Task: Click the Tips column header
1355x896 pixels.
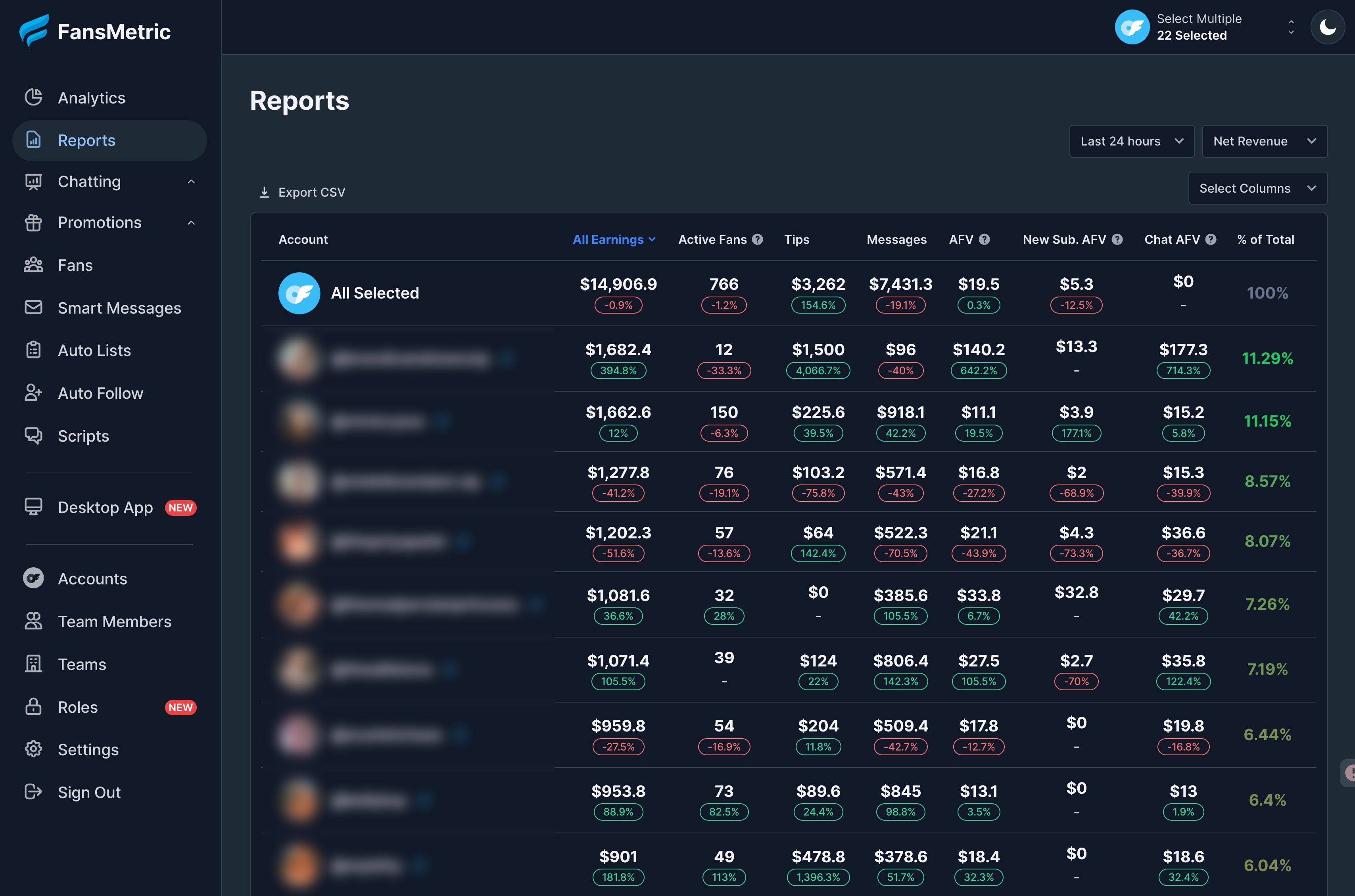Action: click(x=796, y=239)
